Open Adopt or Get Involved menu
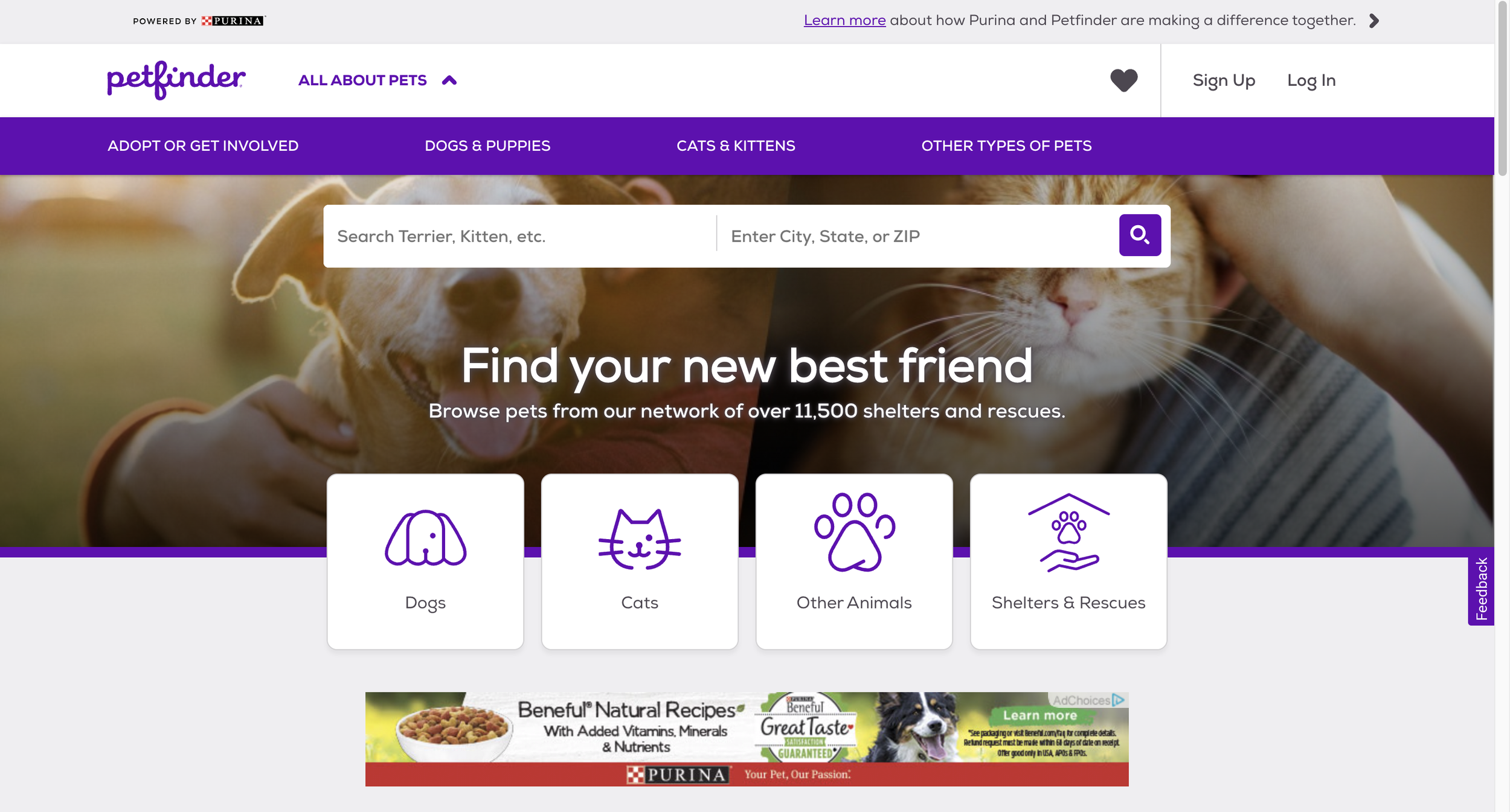 pos(203,146)
